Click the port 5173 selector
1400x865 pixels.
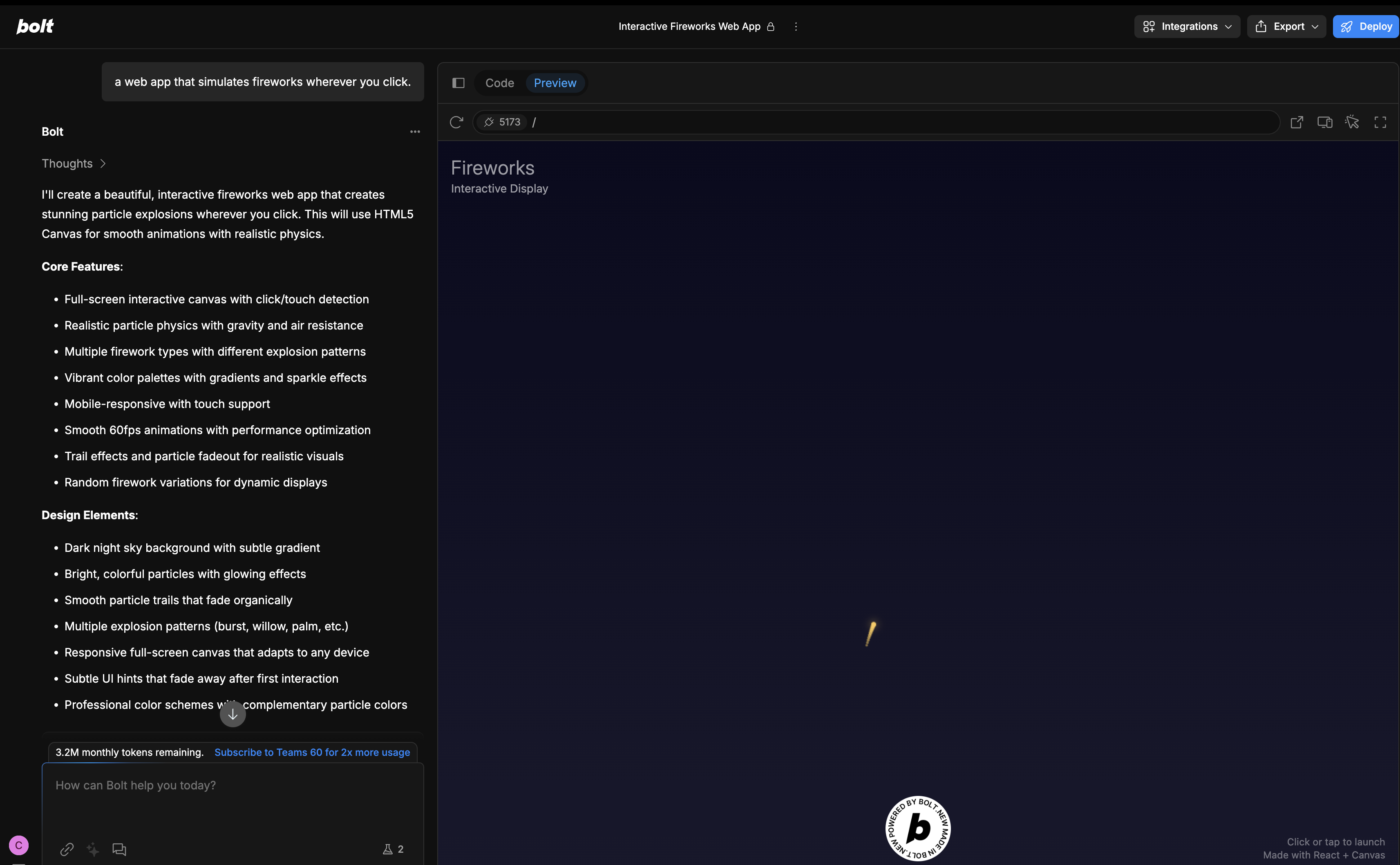tap(502, 122)
